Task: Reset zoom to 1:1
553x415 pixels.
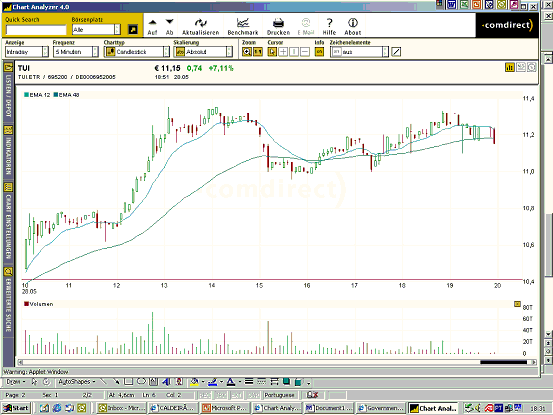Action: [x=258, y=52]
